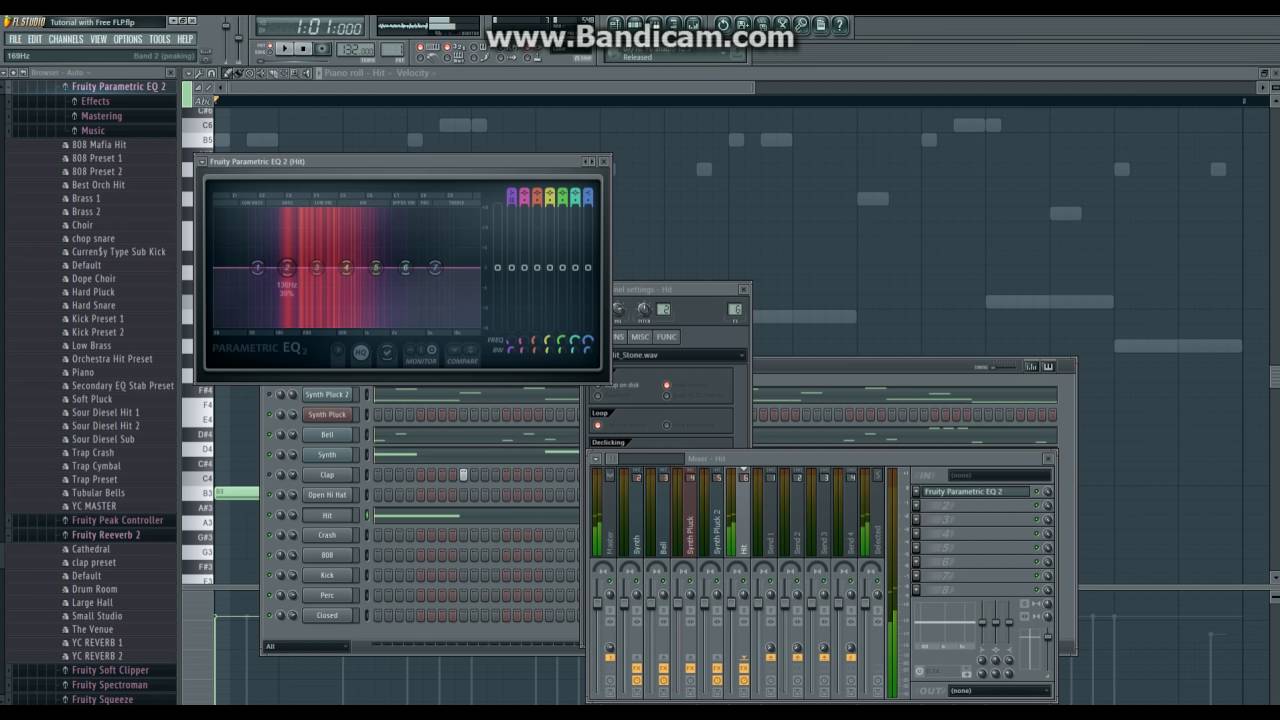Click the Record button in transport
The height and width of the screenshot is (720, 1280).
(x=322, y=48)
